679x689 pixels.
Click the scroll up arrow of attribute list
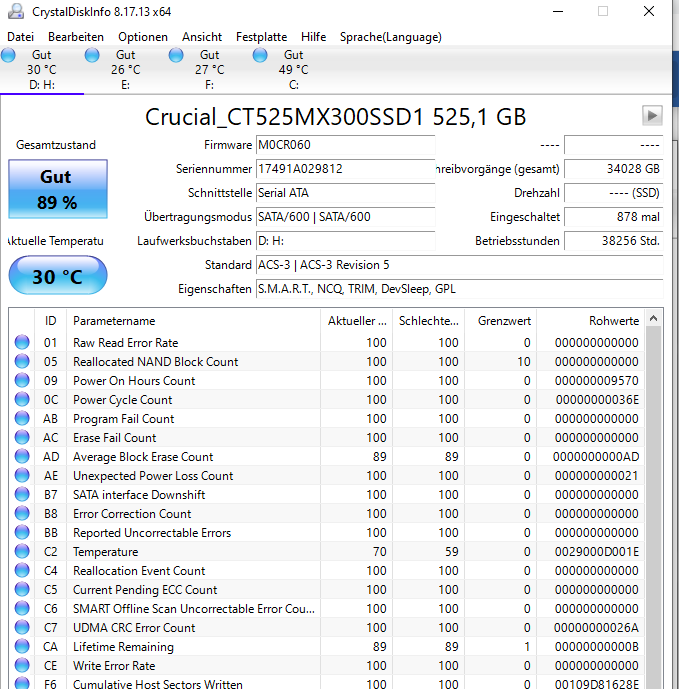pos(654,318)
